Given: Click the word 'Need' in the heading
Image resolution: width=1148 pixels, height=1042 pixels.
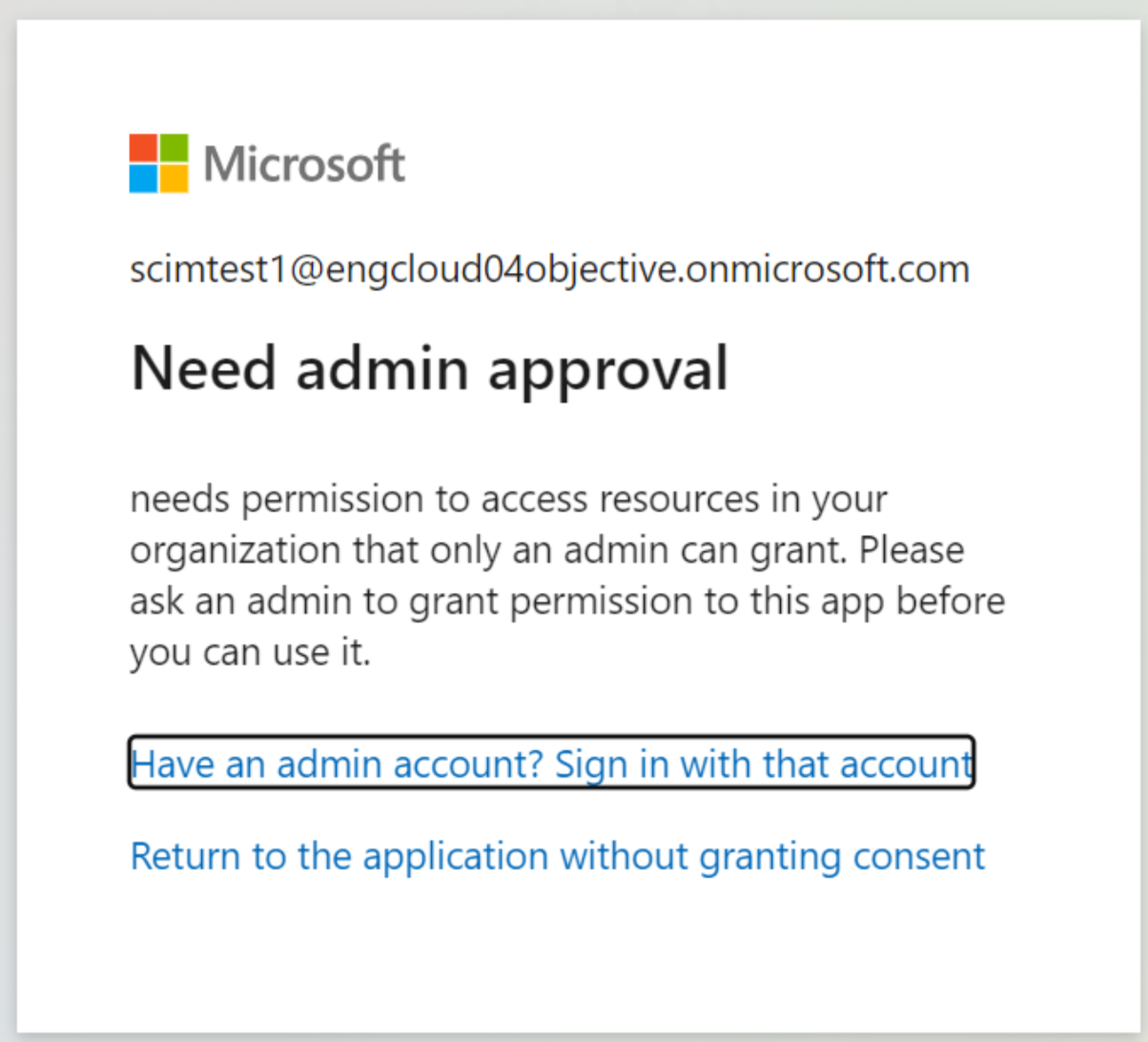Looking at the screenshot, I should pyautogui.click(x=202, y=368).
